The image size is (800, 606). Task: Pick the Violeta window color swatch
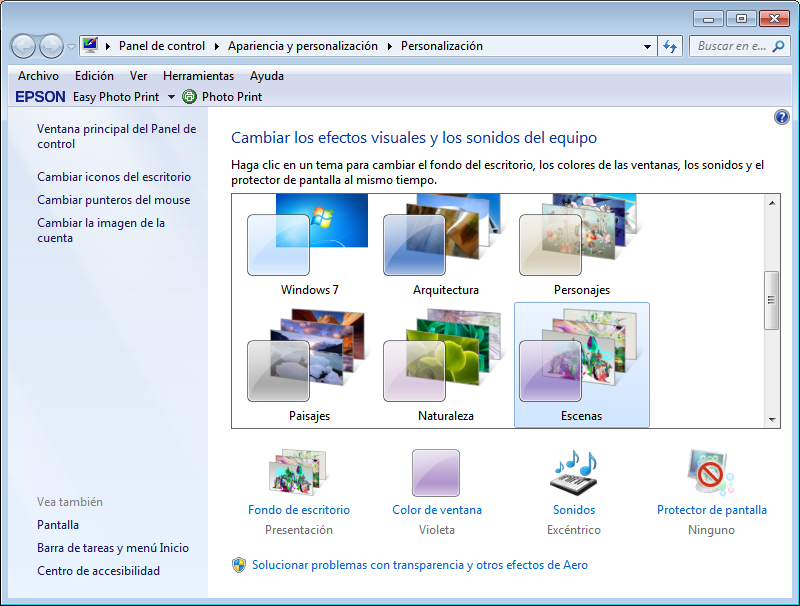[436, 472]
